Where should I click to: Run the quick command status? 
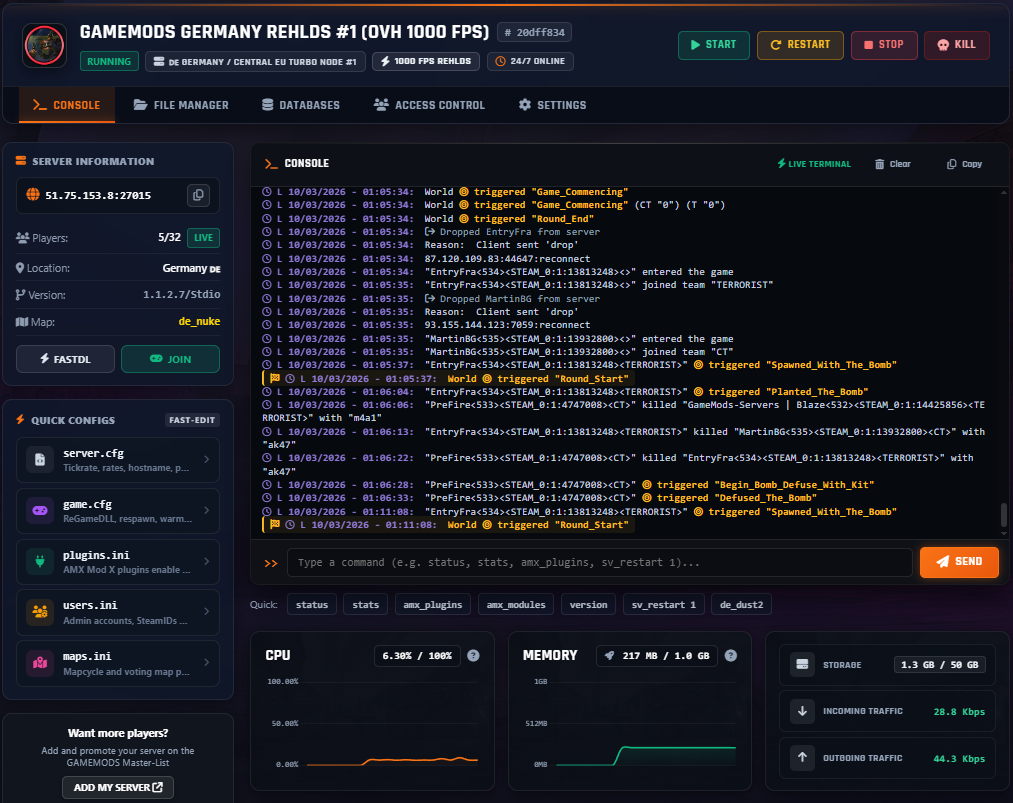point(312,605)
